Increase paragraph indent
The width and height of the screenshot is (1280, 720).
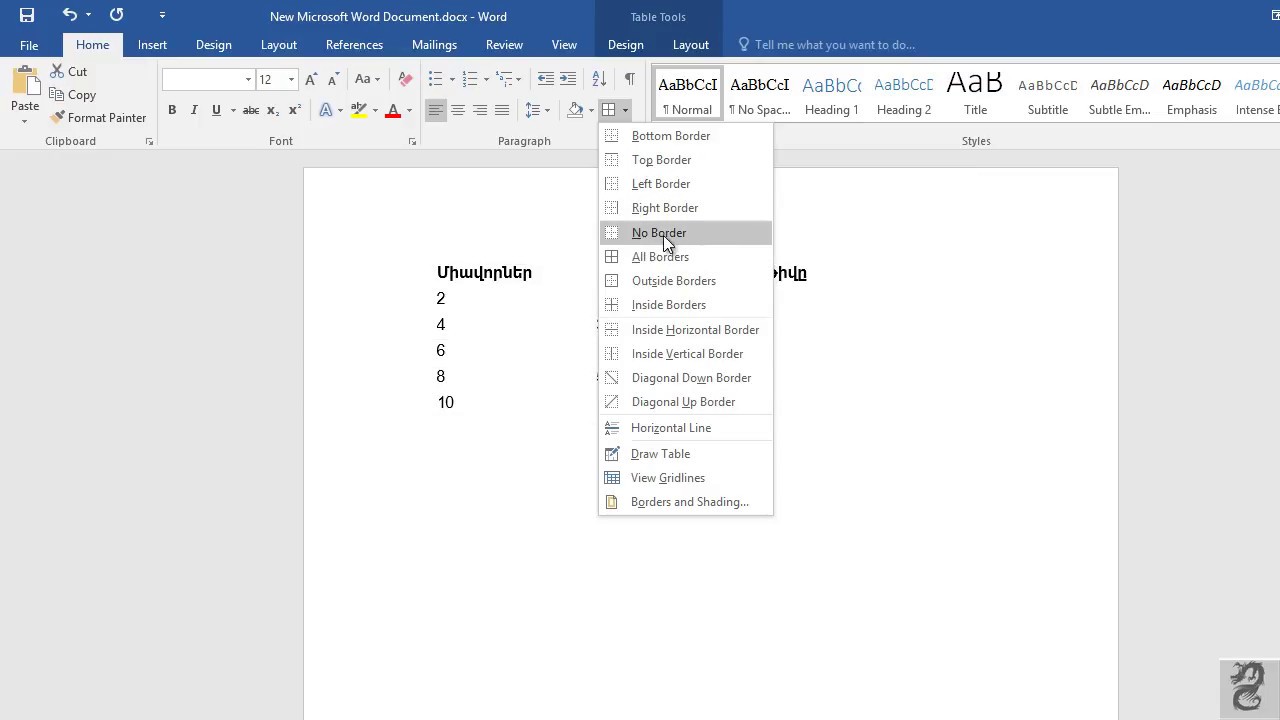click(x=568, y=79)
